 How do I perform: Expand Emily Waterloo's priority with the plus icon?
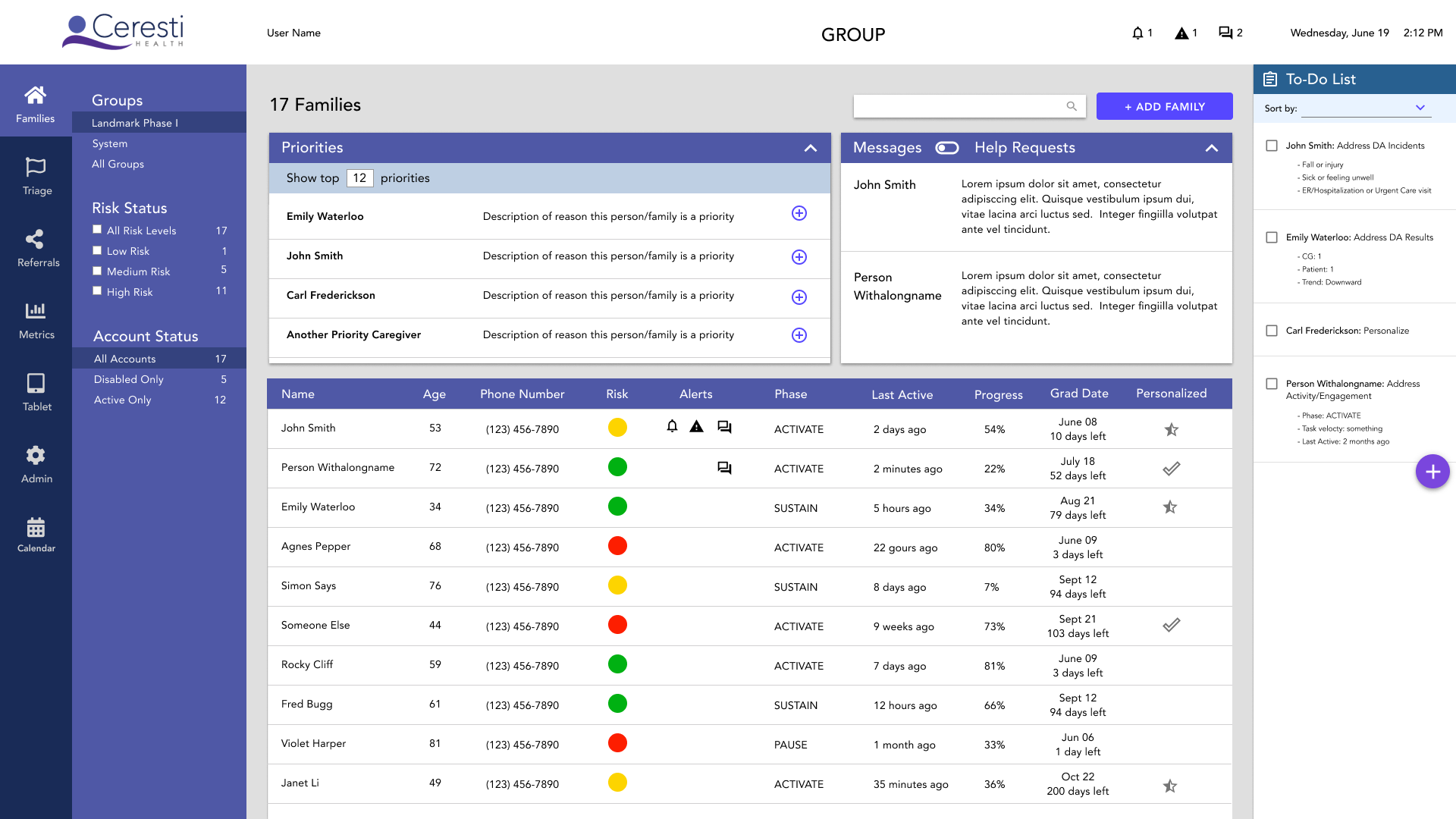click(799, 215)
